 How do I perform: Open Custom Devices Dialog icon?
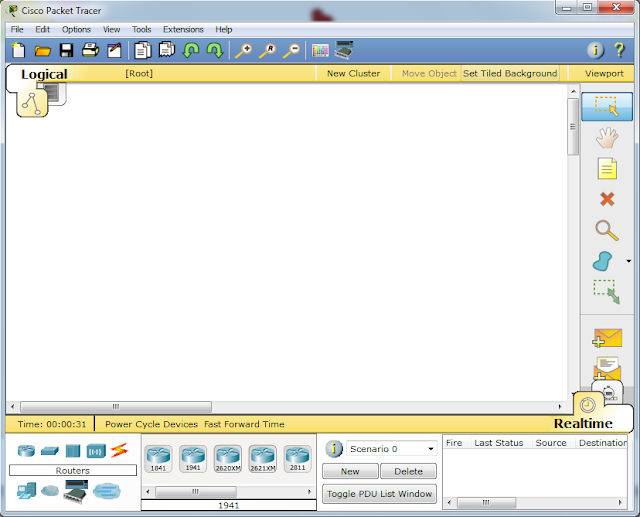344,50
